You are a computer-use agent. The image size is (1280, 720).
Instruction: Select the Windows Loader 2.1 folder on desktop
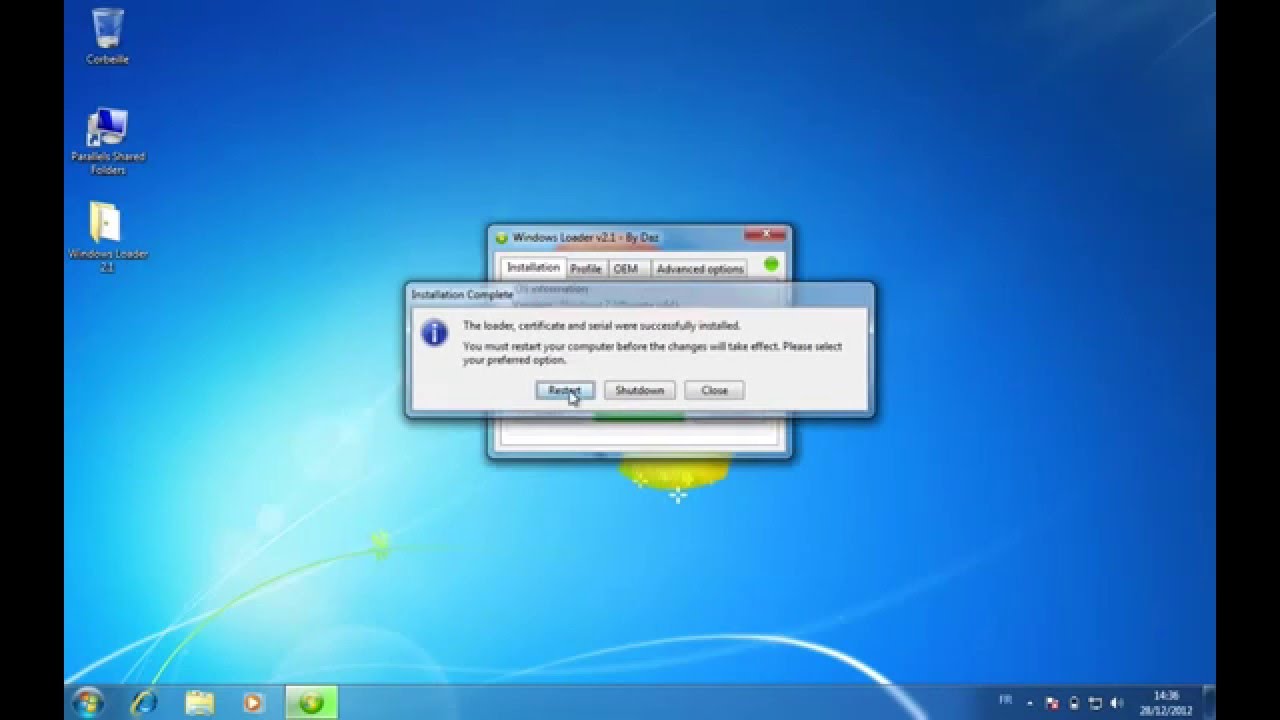107,238
